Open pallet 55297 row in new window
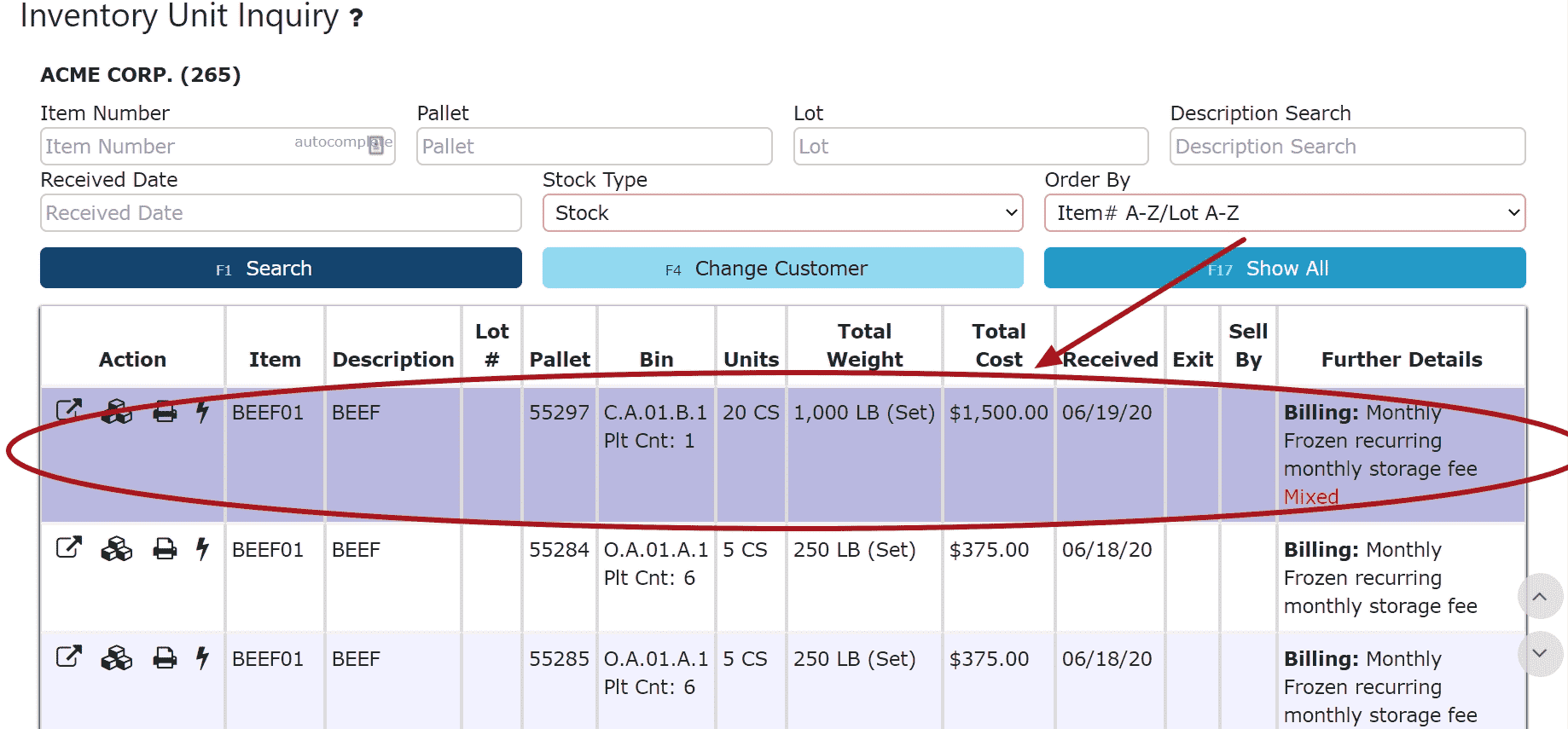Image resolution: width=1568 pixels, height=729 pixels. [68, 410]
